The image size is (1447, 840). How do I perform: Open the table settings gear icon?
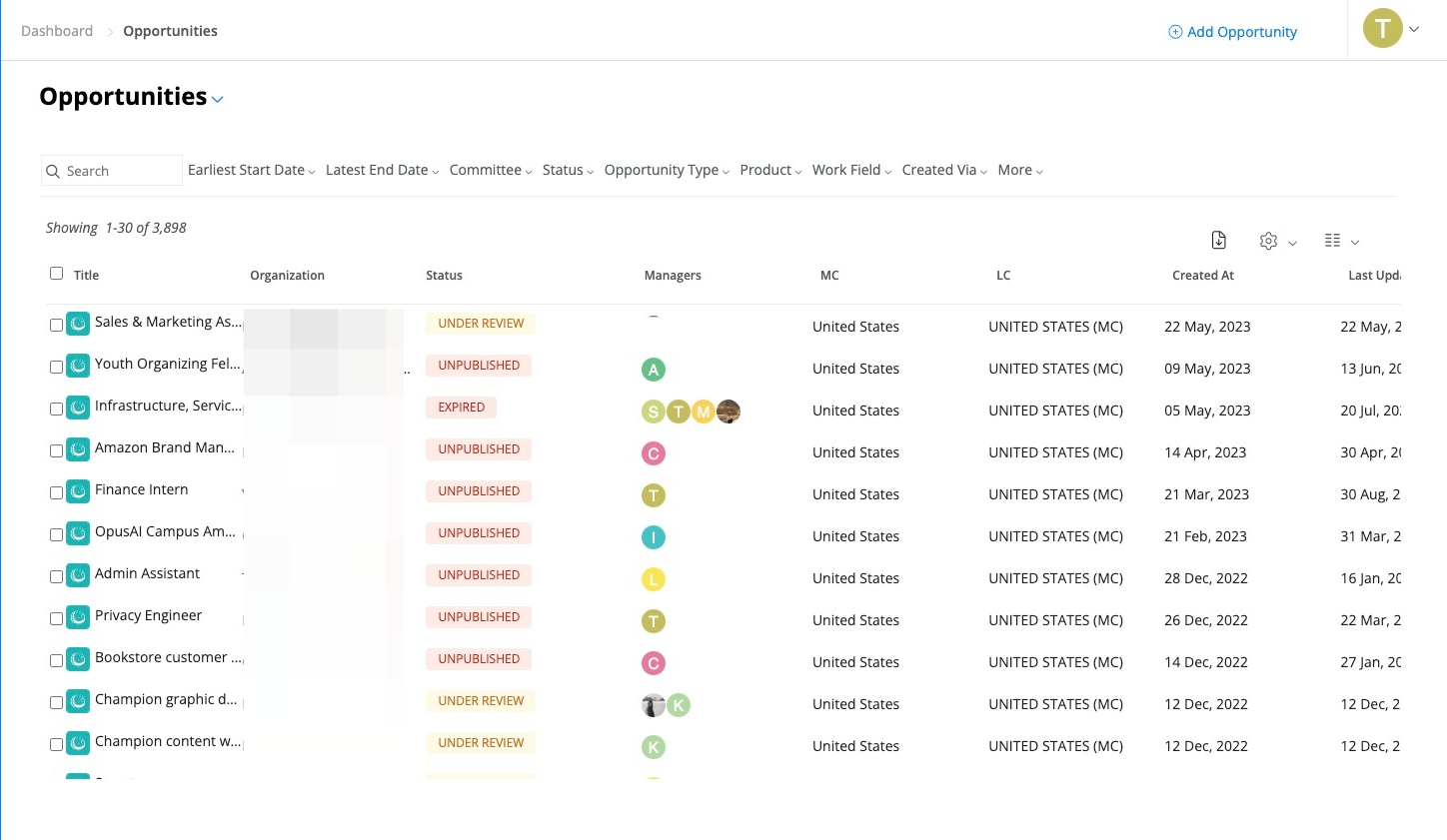point(1268,241)
